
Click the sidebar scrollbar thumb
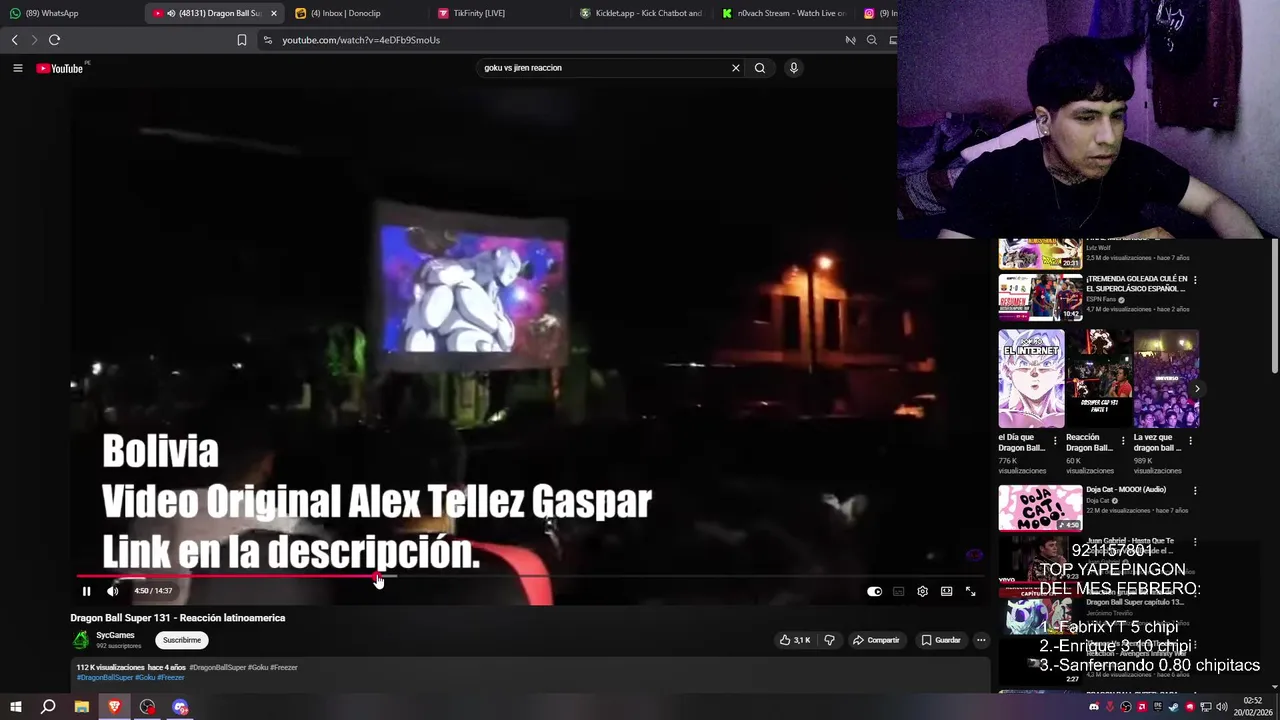(x=1274, y=305)
